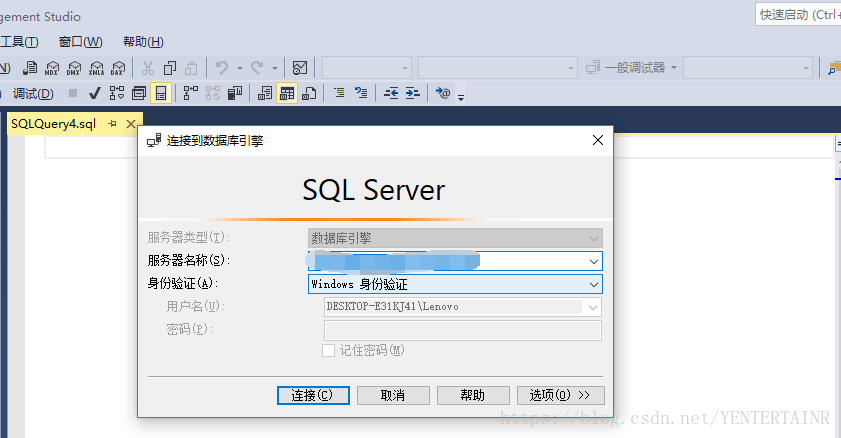Click the Decrease Indent icon
Image resolution: width=841 pixels, height=438 pixels.
click(x=391, y=93)
